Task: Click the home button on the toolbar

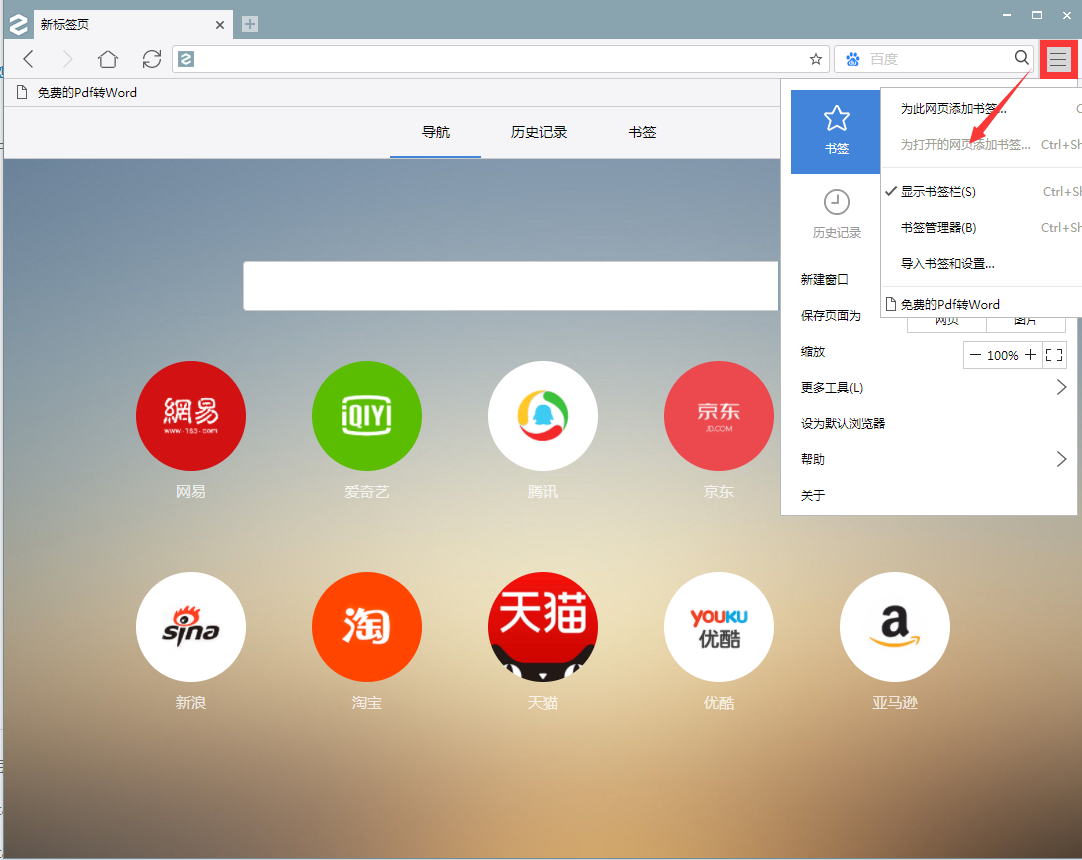Action: coord(107,59)
